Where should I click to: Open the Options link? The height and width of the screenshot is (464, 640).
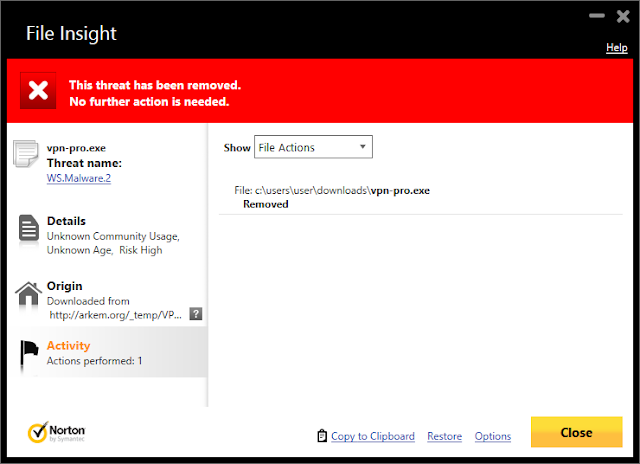(x=493, y=436)
